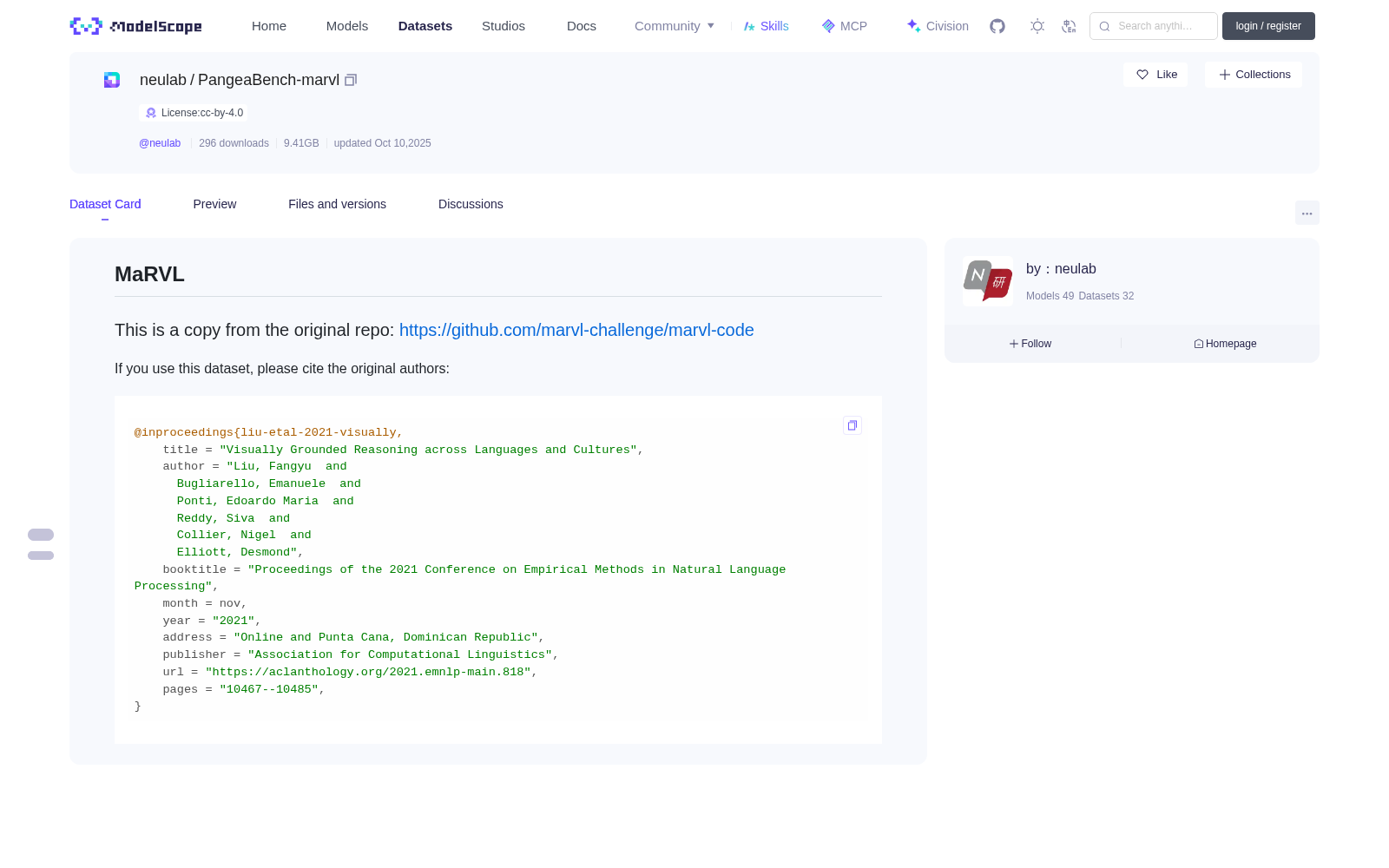The width and height of the screenshot is (1389, 868).
Task: Copy dataset name neulab/PangeaBench-marvl
Action: pos(351,80)
